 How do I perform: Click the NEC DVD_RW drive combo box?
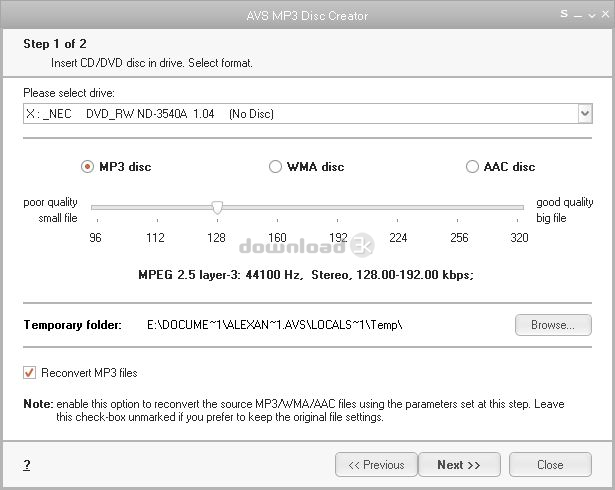(308, 114)
